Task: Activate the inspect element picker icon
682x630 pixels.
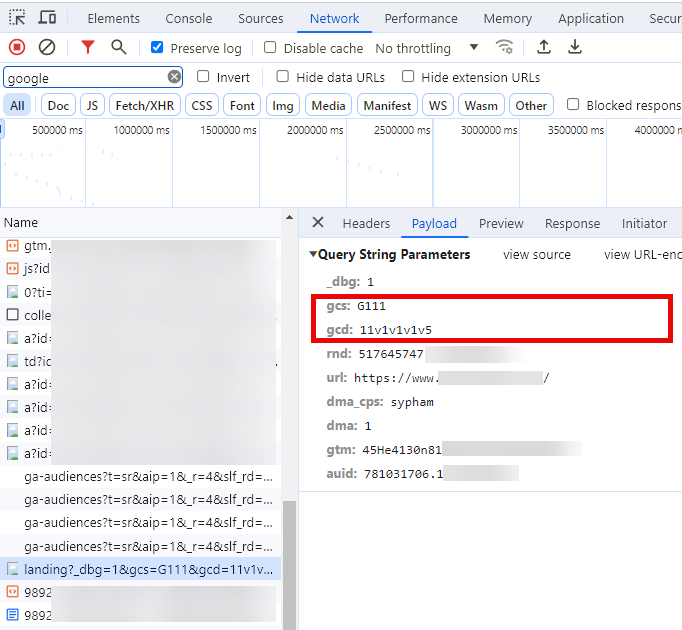Action: tap(17, 18)
